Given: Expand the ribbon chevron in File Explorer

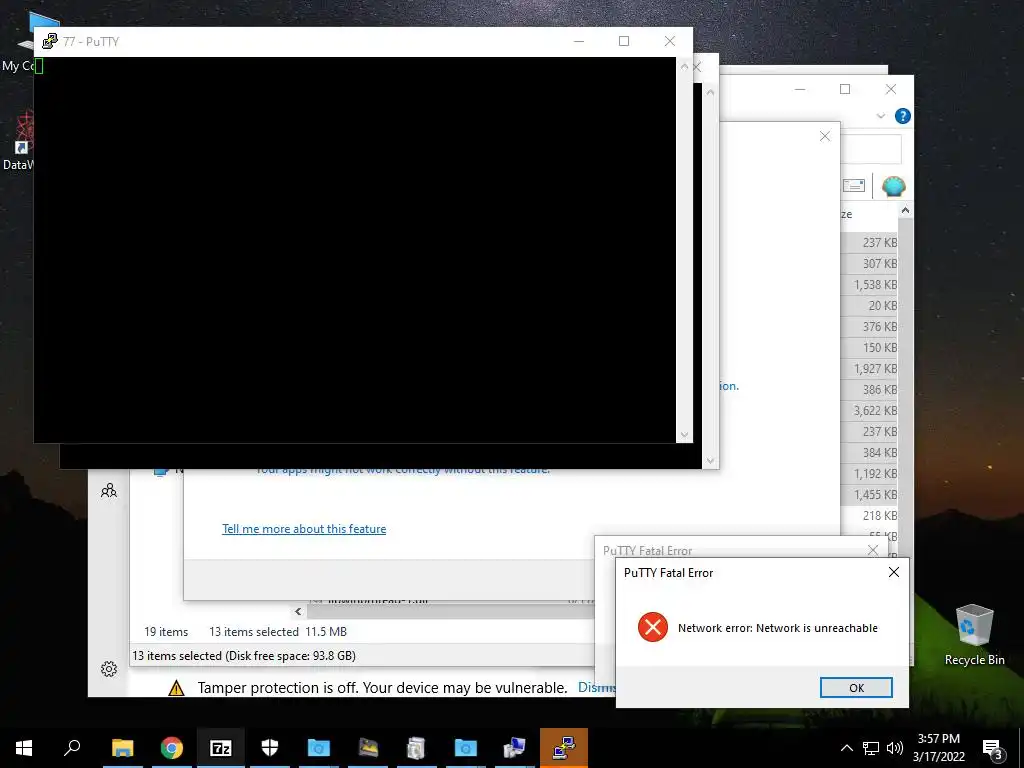Looking at the screenshot, I should click(x=880, y=116).
